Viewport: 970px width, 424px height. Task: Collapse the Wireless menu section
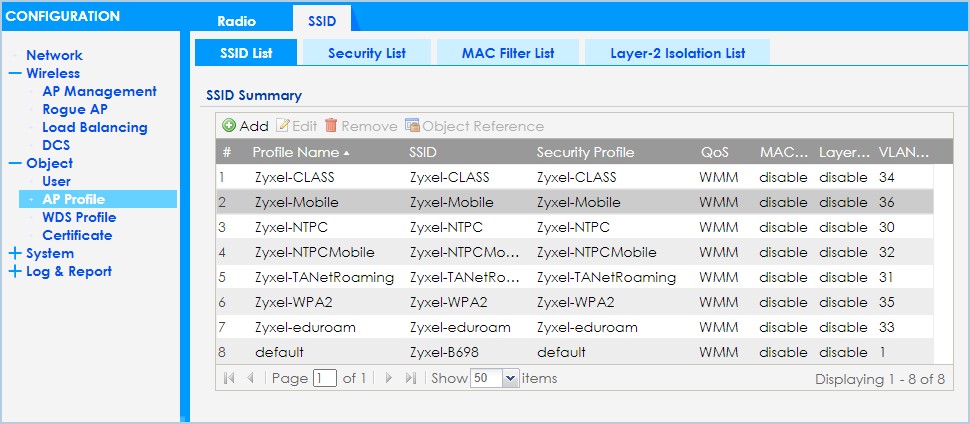pos(15,73)
